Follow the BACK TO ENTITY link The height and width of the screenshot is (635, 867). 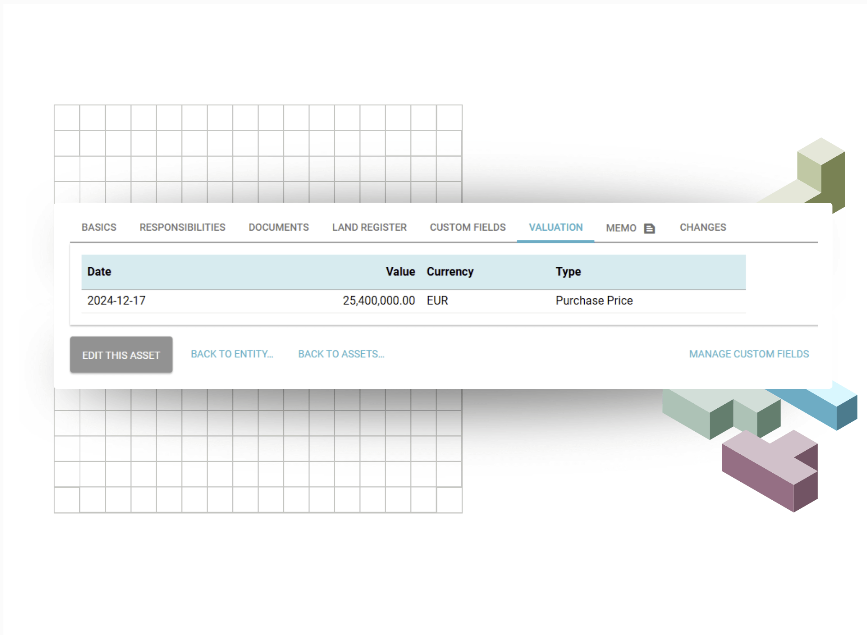click(232, 354)
